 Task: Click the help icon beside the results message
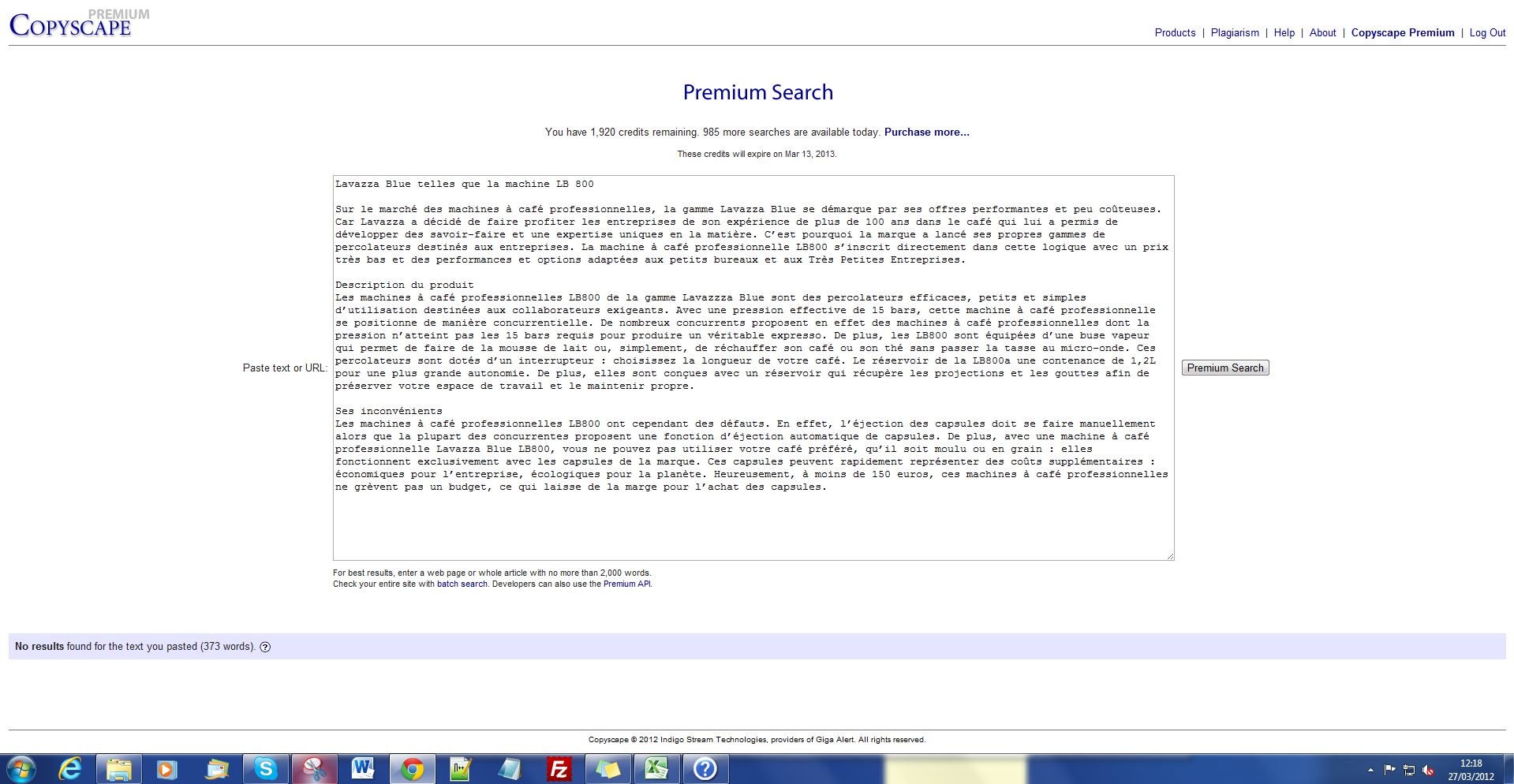pos(265,647)
